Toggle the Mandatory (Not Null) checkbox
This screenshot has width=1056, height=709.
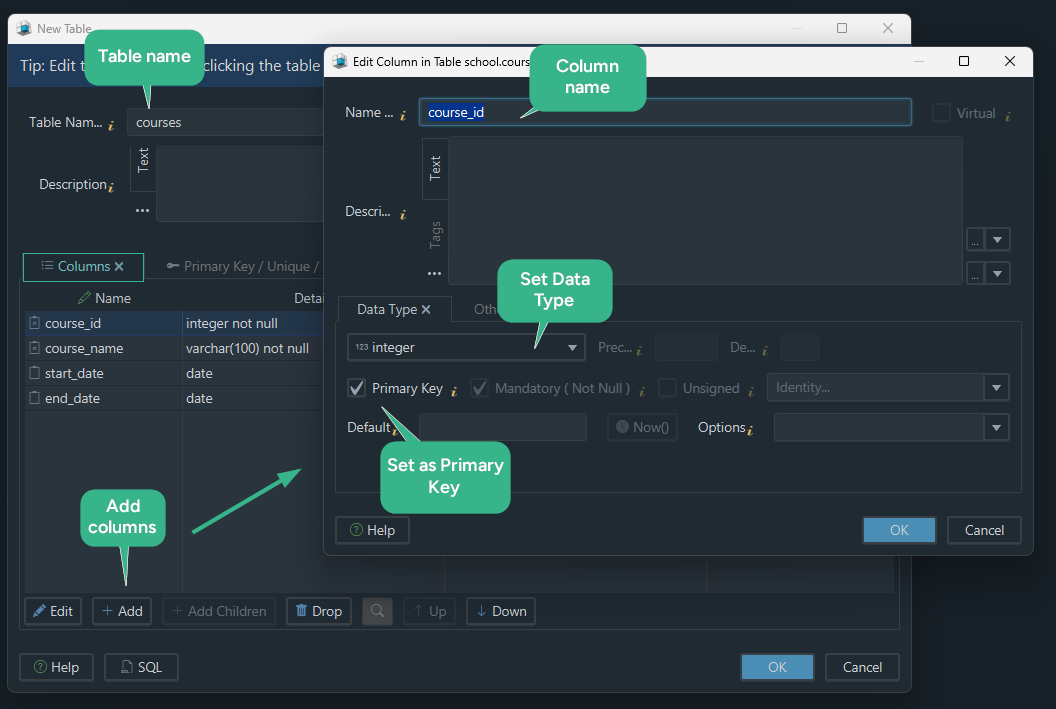[479, 388]
